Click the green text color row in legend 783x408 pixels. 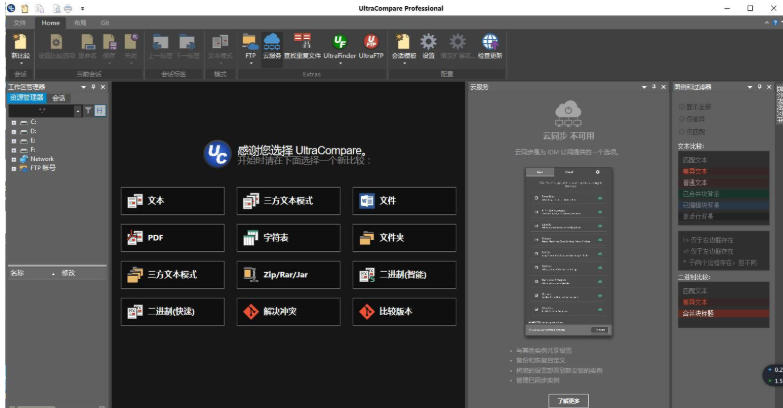[723, 194]
